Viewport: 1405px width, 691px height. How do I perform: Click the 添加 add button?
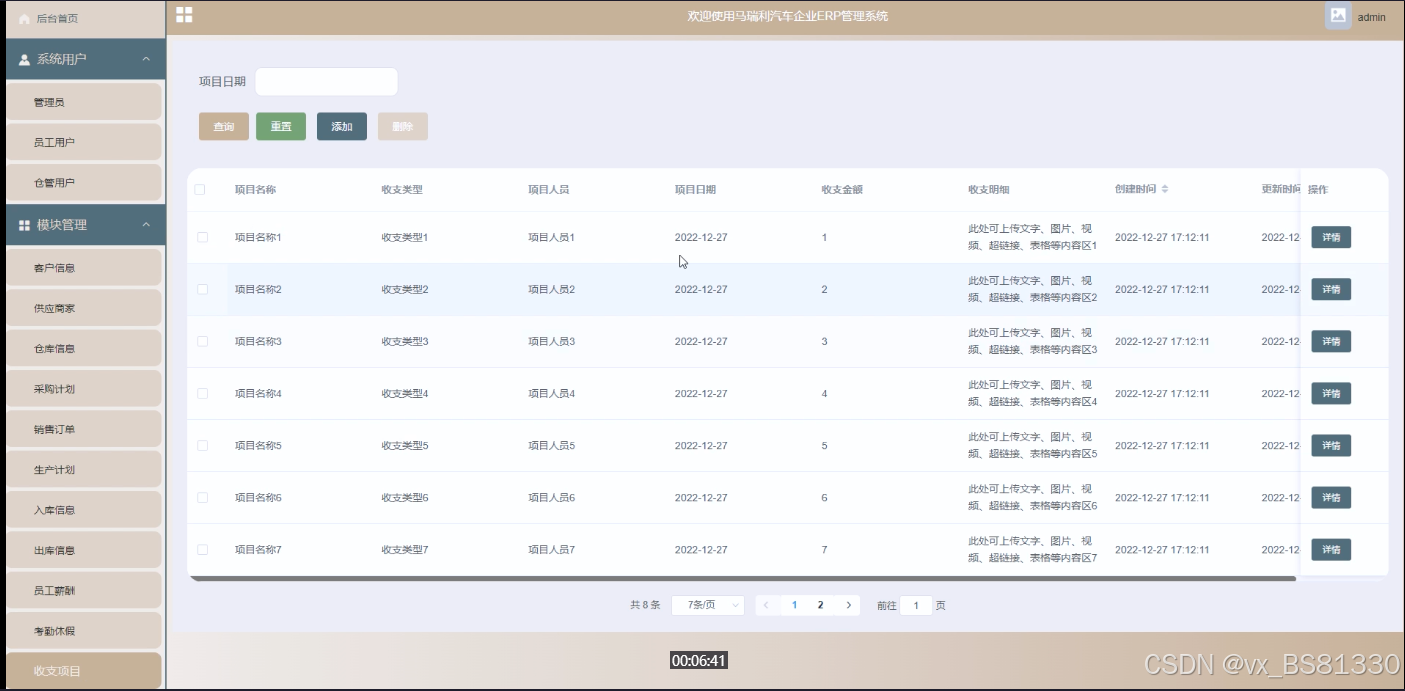tap(342, 127)
